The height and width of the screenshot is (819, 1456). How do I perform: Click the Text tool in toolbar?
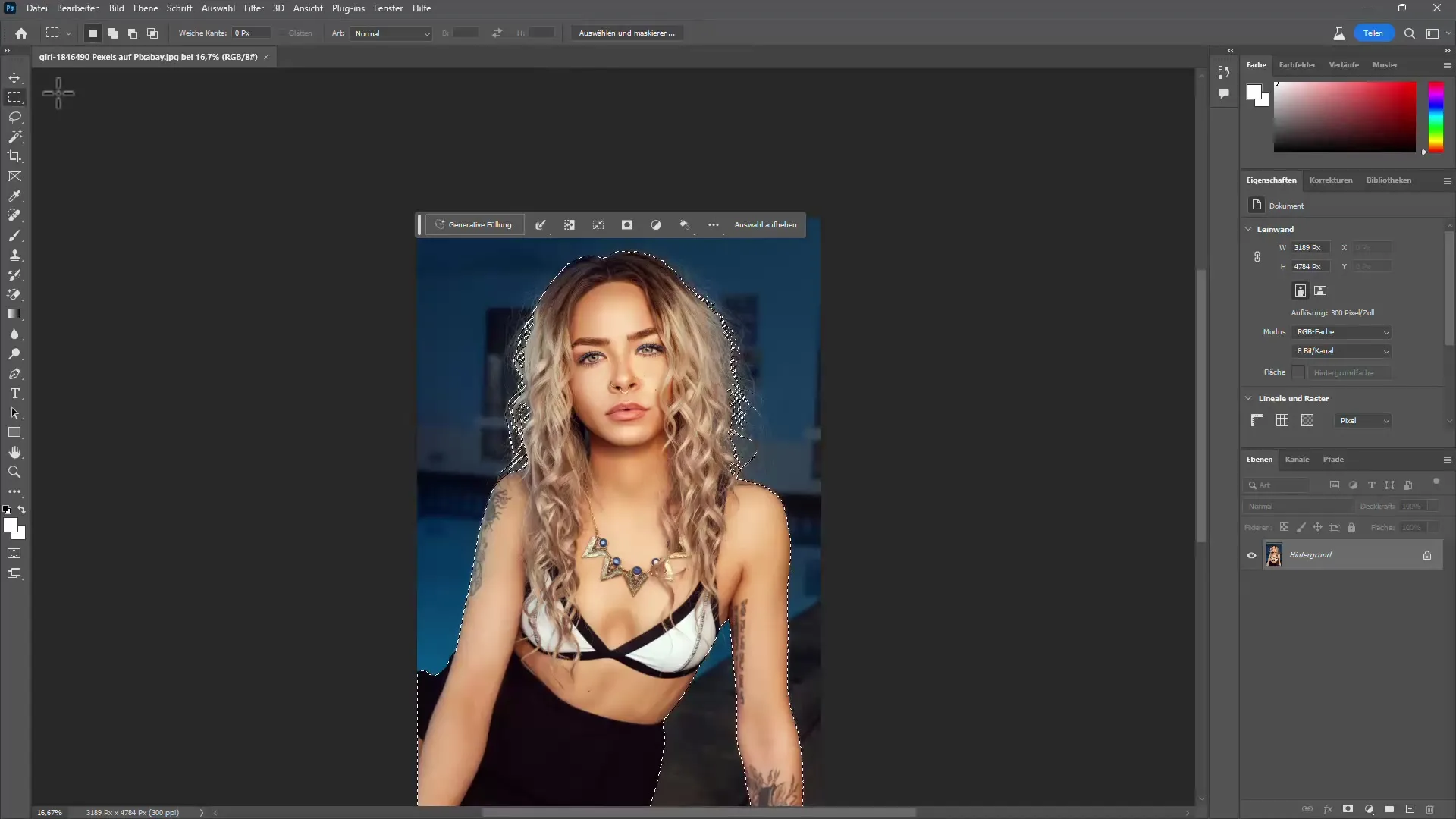(x=15, y=393)
